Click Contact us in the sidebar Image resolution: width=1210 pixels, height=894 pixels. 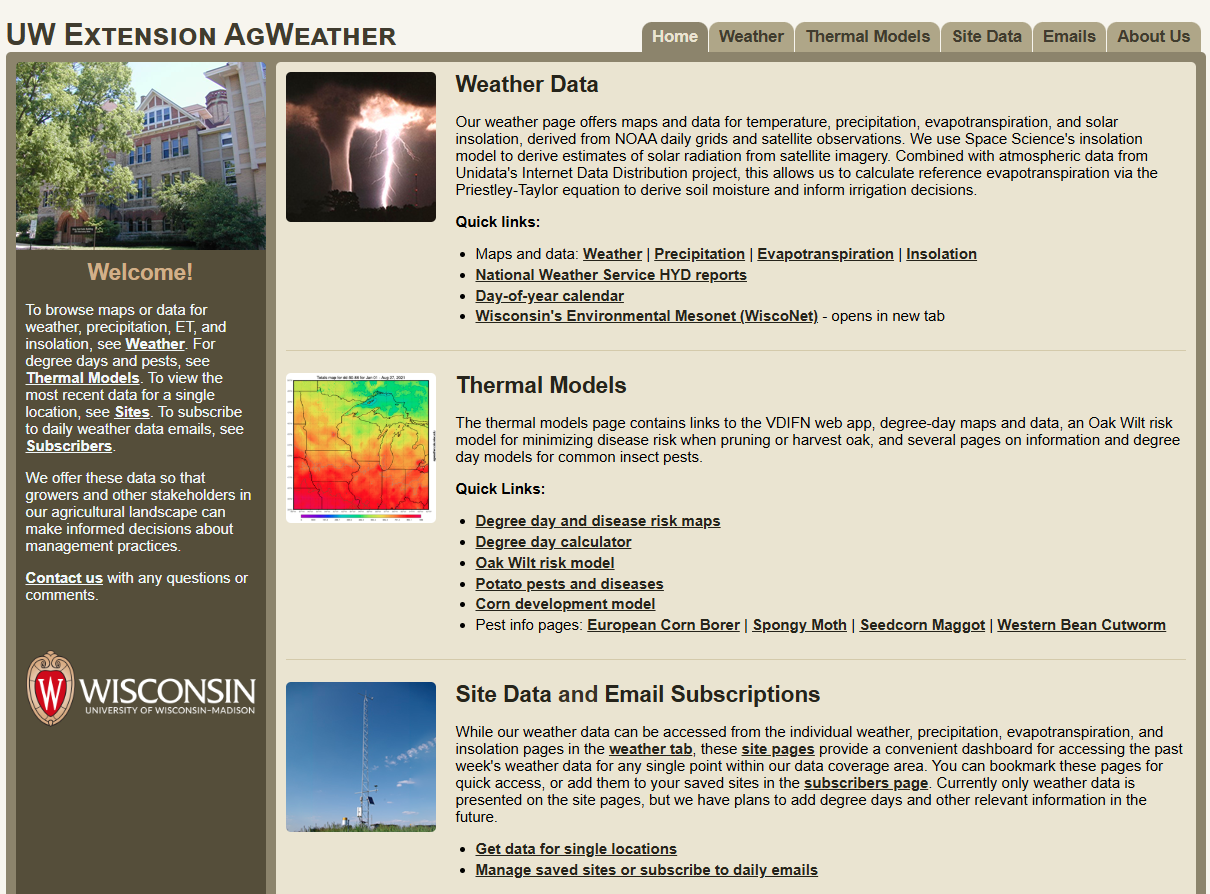[64, 578]
